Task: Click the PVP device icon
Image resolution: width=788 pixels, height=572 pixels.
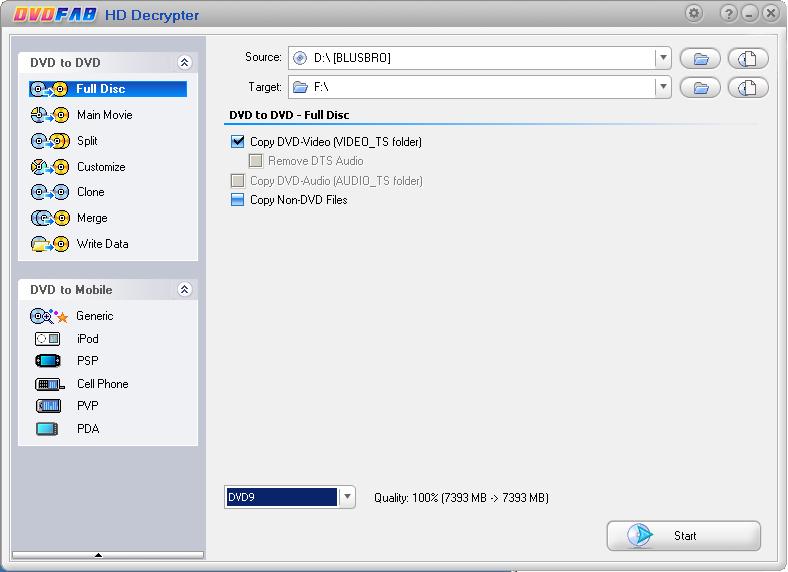Action: (48, 406)
